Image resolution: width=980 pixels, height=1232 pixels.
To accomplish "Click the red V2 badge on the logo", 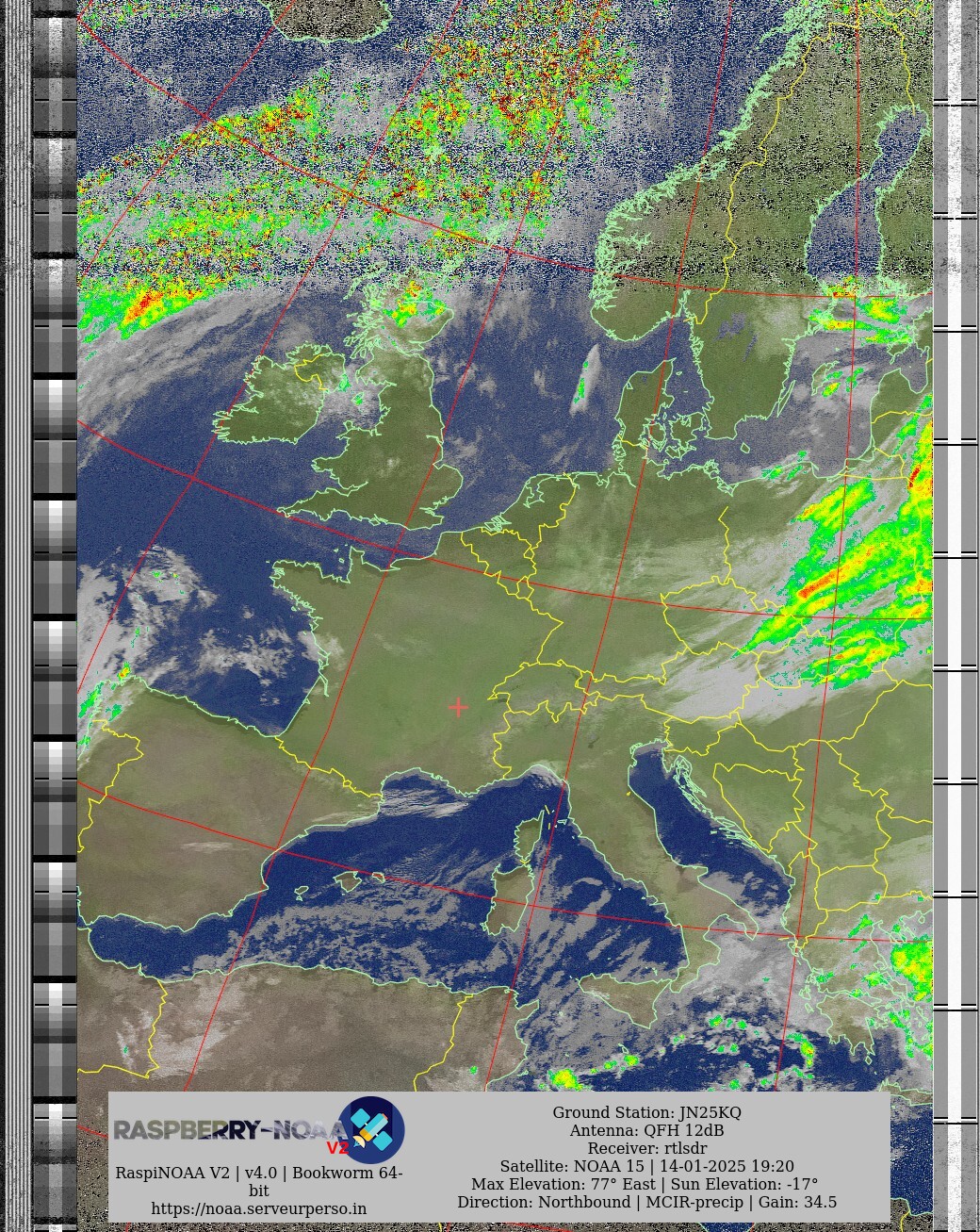I will pyautogui.click(x=337, y=1148).
